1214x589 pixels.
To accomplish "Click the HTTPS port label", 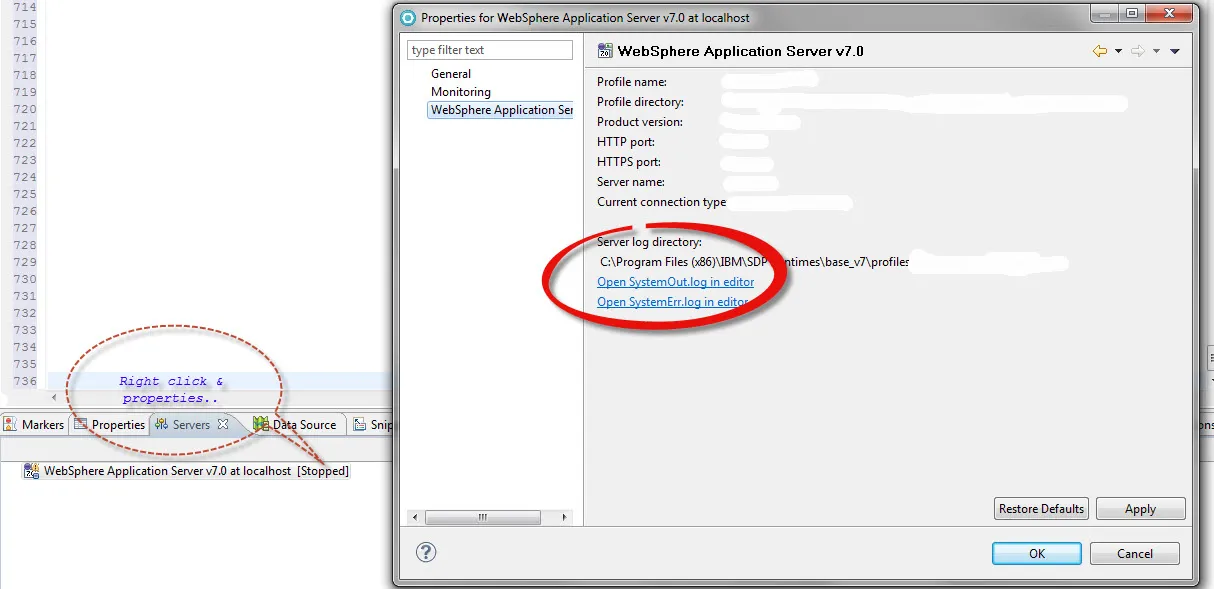I will (x=629, y=162).
